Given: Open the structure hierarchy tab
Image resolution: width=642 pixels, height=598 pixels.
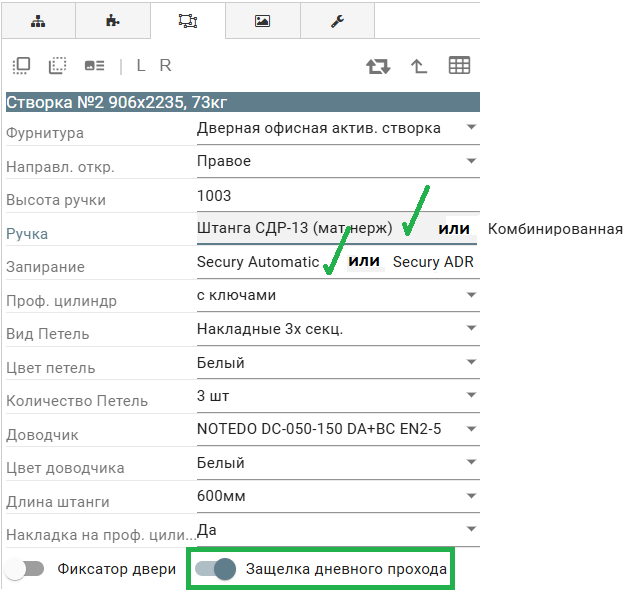Looking at the screenshot, I should click(x=38, y=21).
